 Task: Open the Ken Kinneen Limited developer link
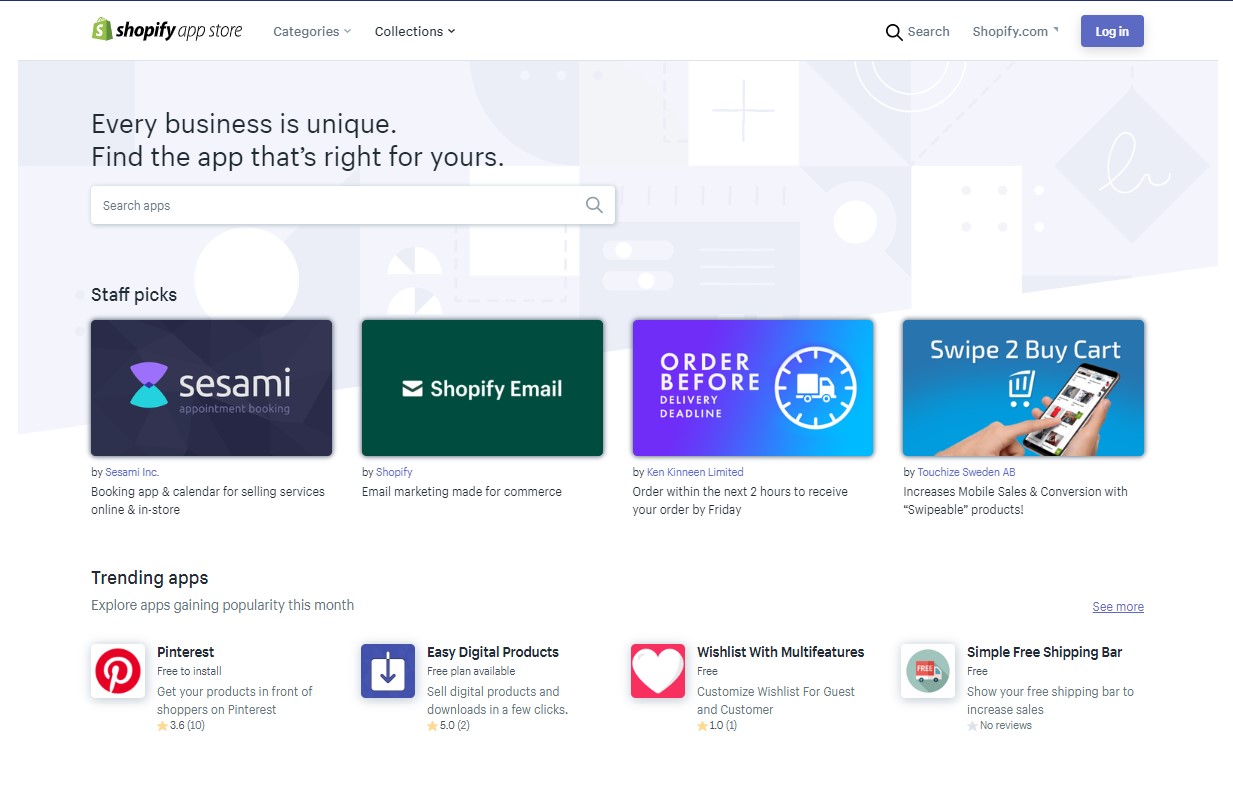pyautogui.click(x=695, y=472)
